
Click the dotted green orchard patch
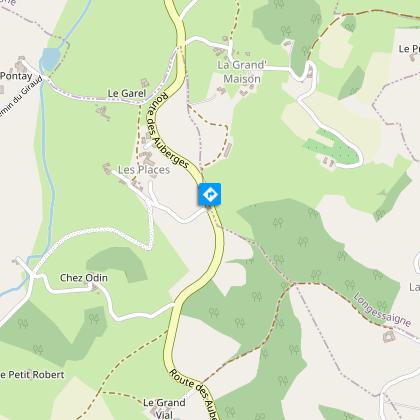pos(331,148)
